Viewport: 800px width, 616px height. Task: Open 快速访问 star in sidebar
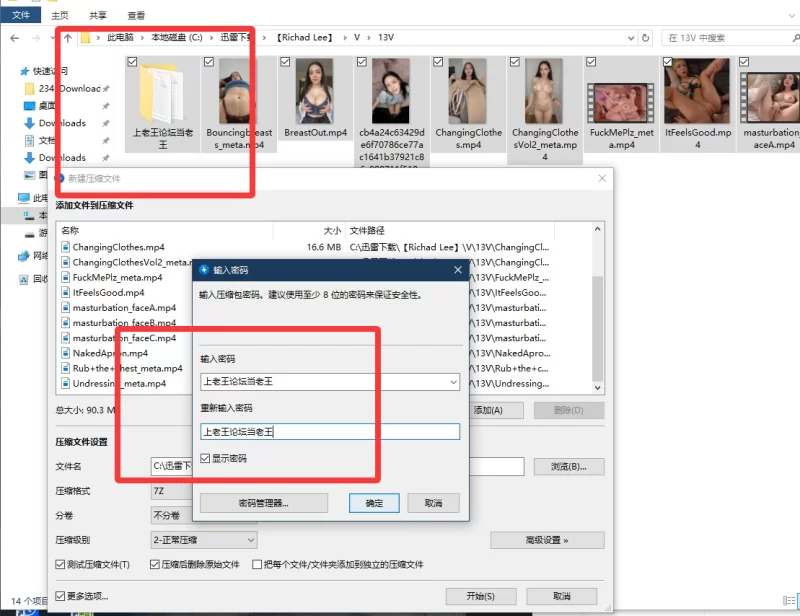(25, 71)
